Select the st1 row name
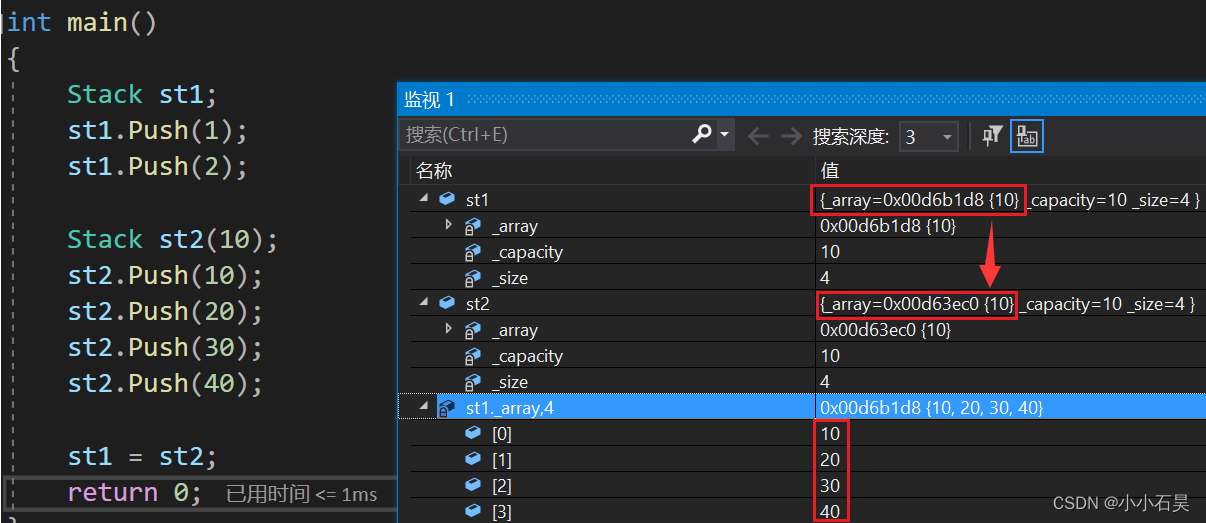Viewport: 1206px width, 523px height. point(478,200)
